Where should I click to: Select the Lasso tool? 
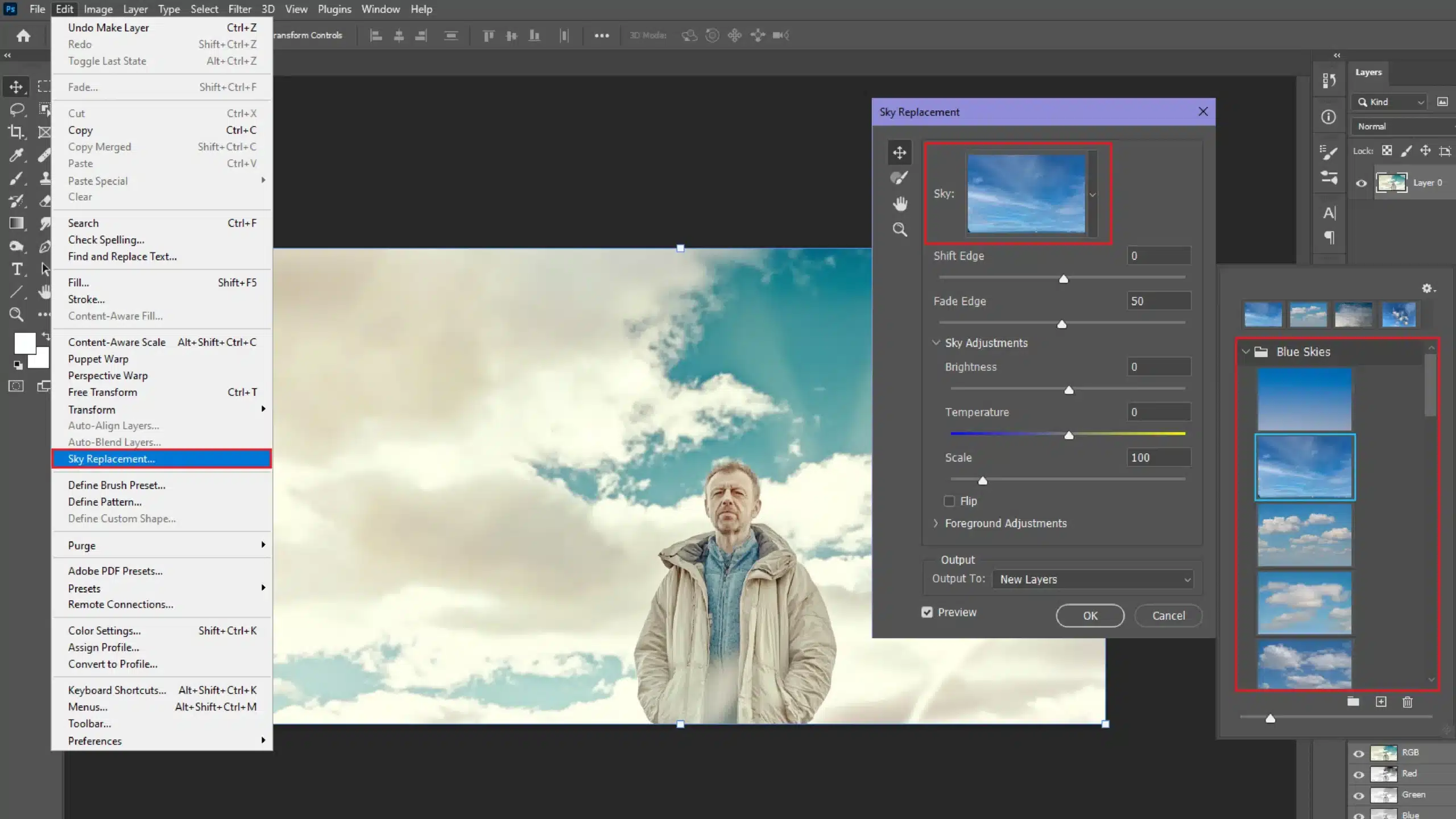pos(17,109)
